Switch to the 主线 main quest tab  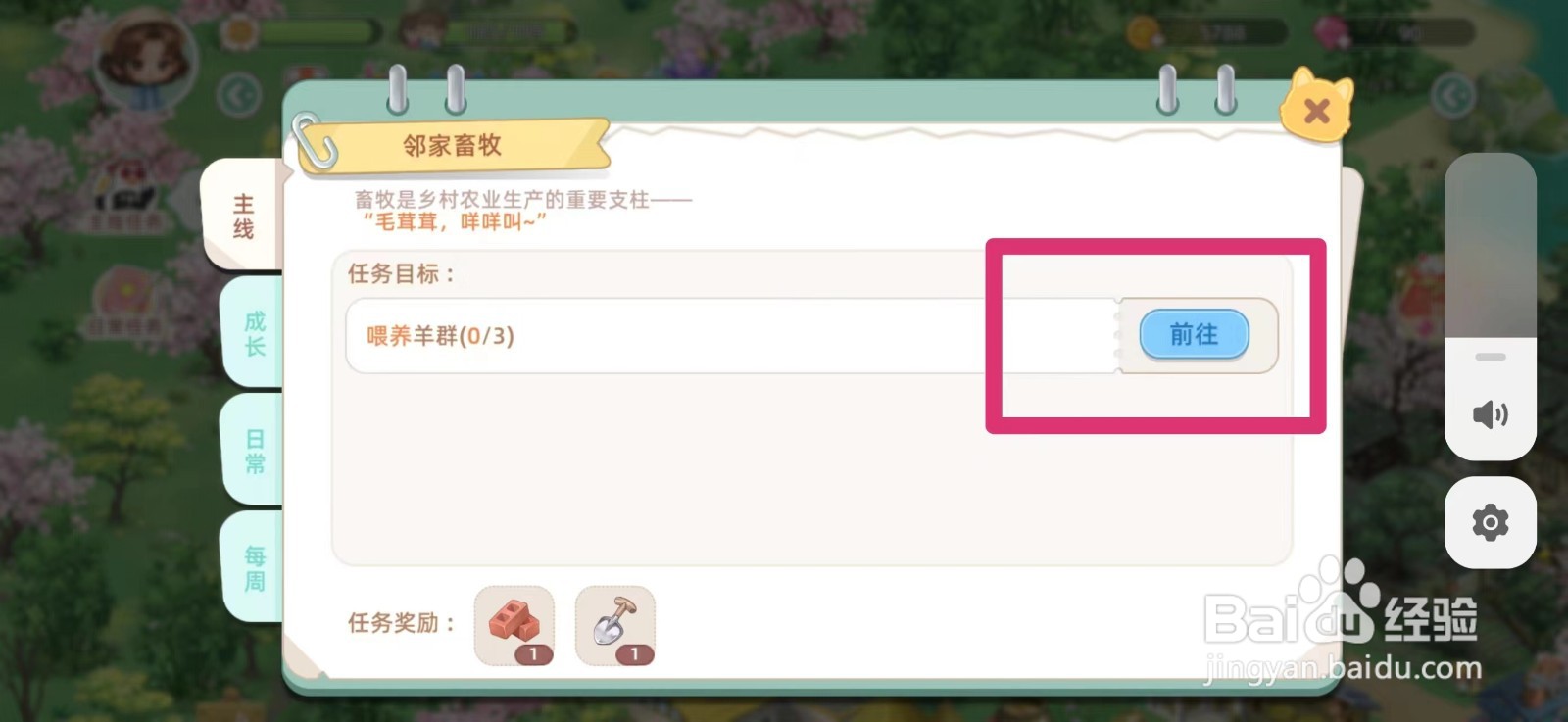click(243, 217)
